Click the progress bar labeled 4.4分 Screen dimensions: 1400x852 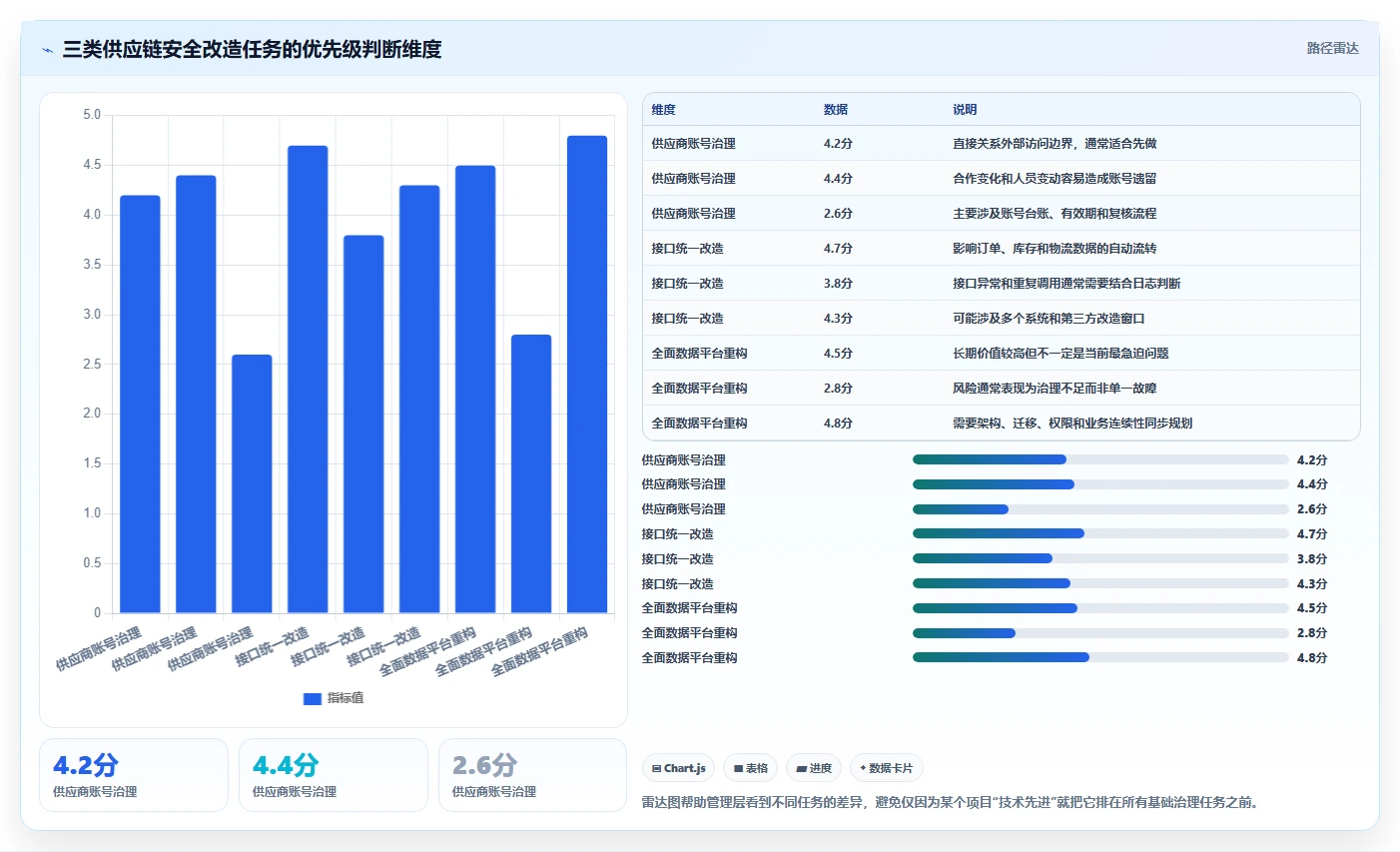1100,484
